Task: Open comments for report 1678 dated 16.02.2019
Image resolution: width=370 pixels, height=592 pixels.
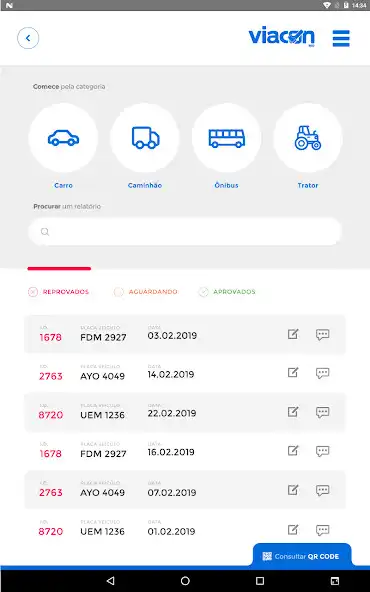Action: click(322, 451)
